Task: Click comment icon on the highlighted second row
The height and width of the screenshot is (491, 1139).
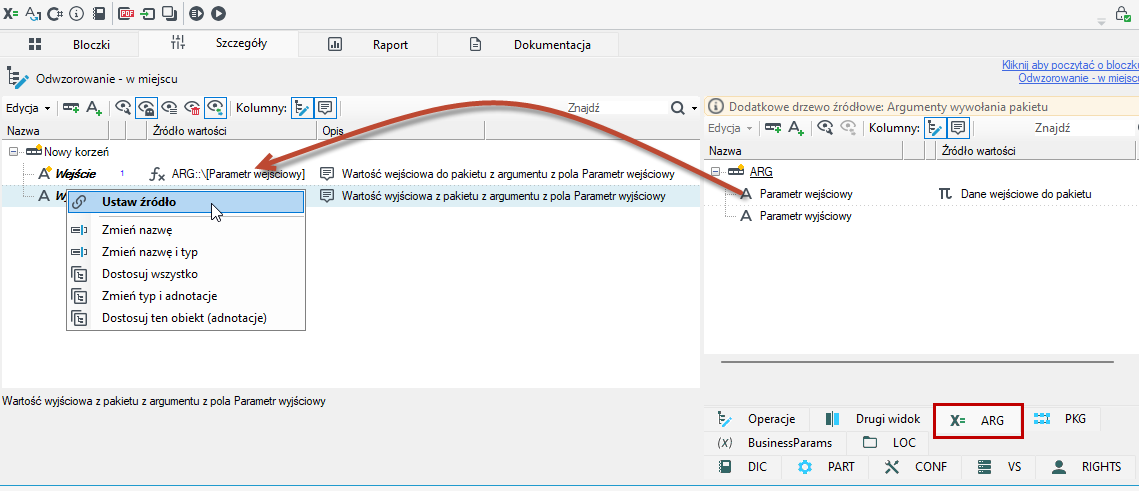Action: [328, 196]
